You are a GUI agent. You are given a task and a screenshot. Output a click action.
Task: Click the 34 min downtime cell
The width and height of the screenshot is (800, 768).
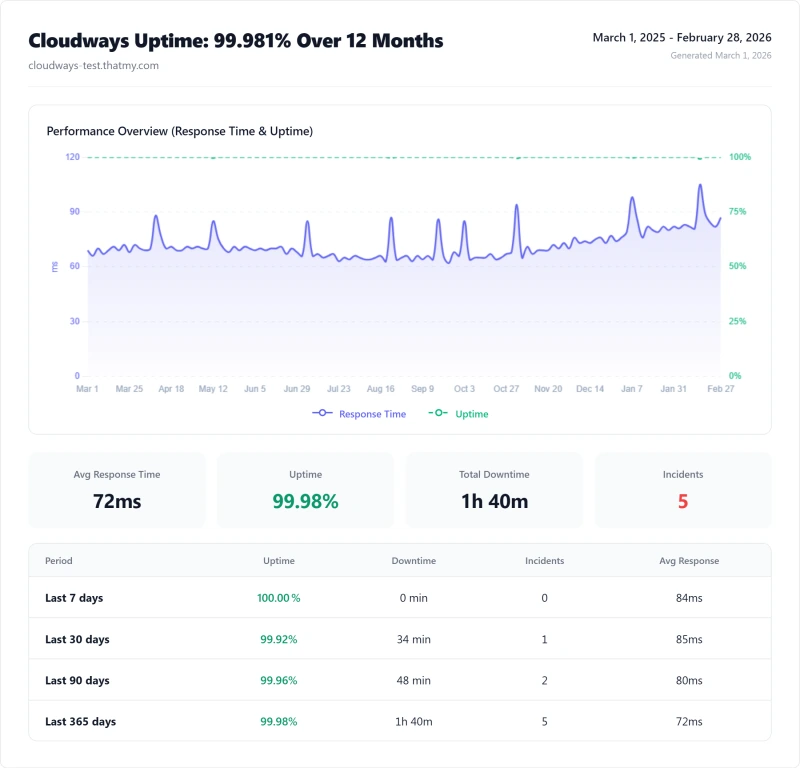click(414, 639)
